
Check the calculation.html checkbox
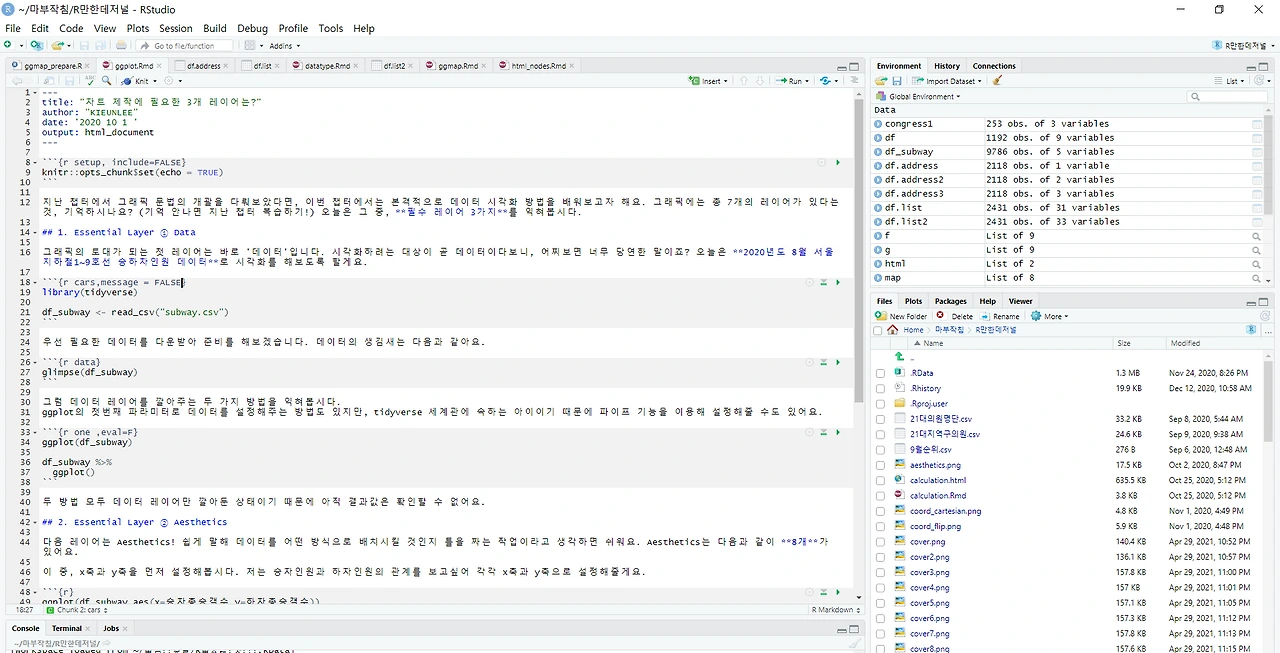[880, 480]
